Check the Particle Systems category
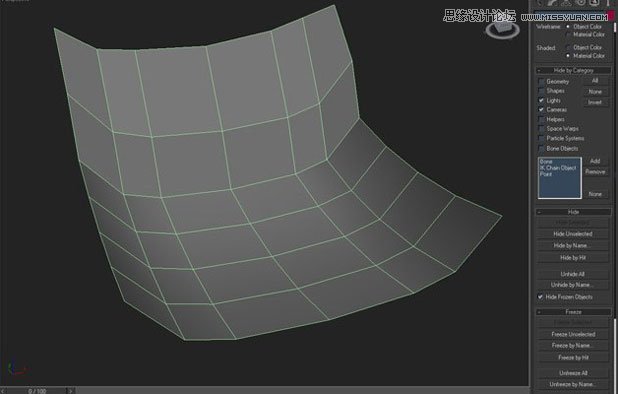The height and width of the screenshot is (394, 618). pos(541,138)
